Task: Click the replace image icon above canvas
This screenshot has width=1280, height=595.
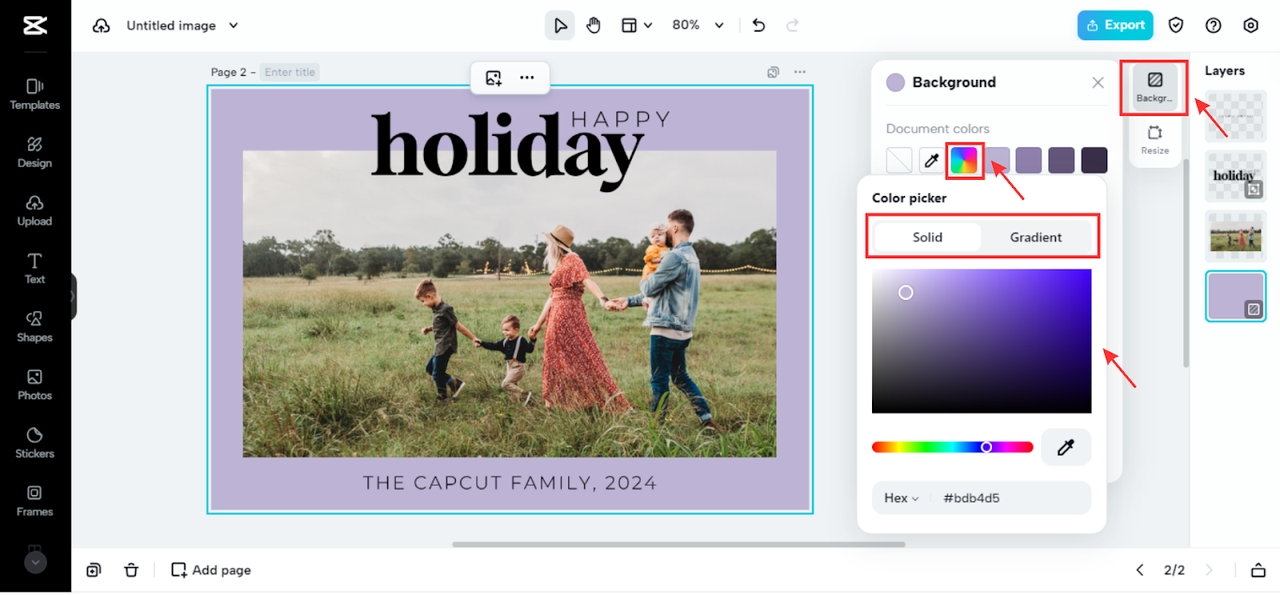Action: [x=493, y=78]
